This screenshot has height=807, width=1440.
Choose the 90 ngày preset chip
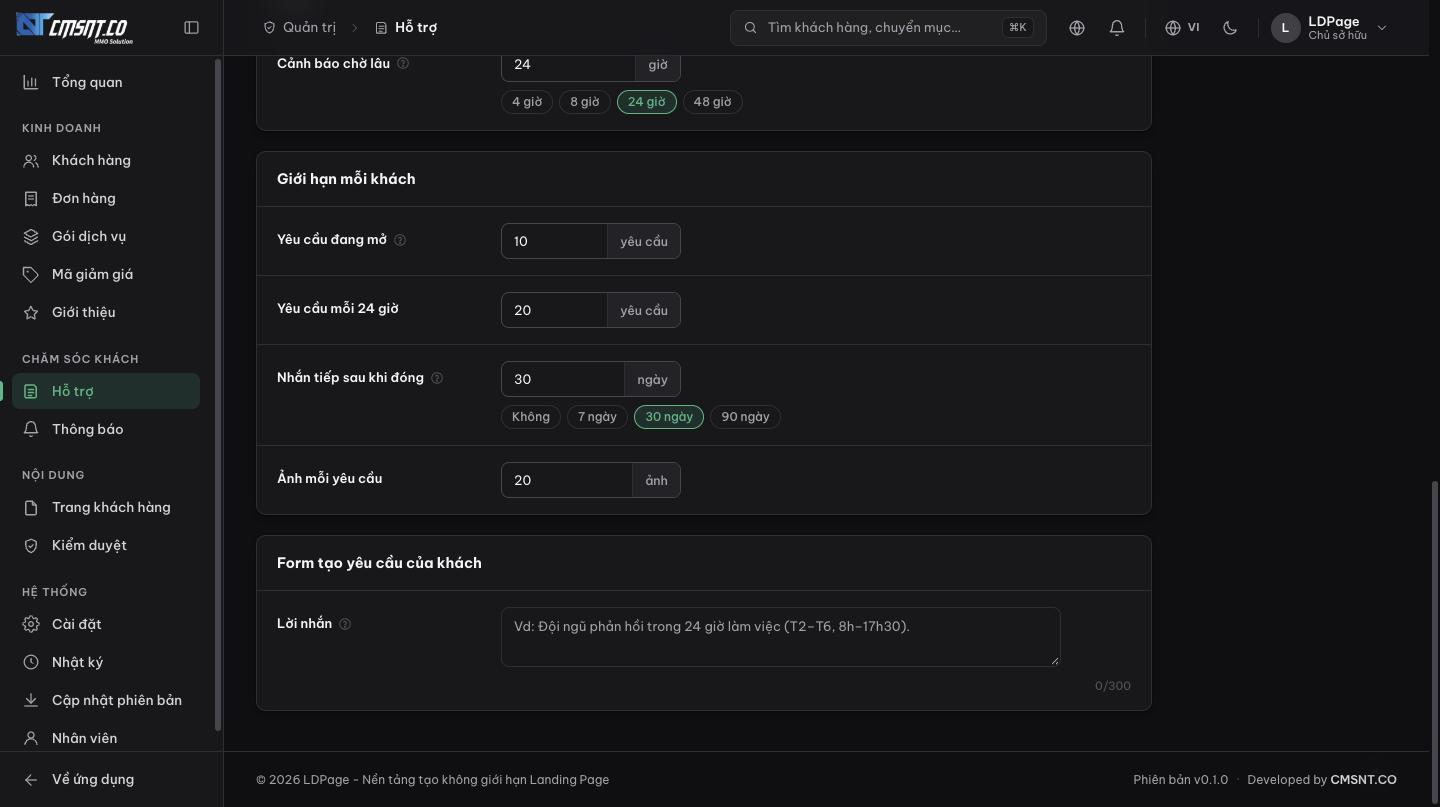point(745,417)
